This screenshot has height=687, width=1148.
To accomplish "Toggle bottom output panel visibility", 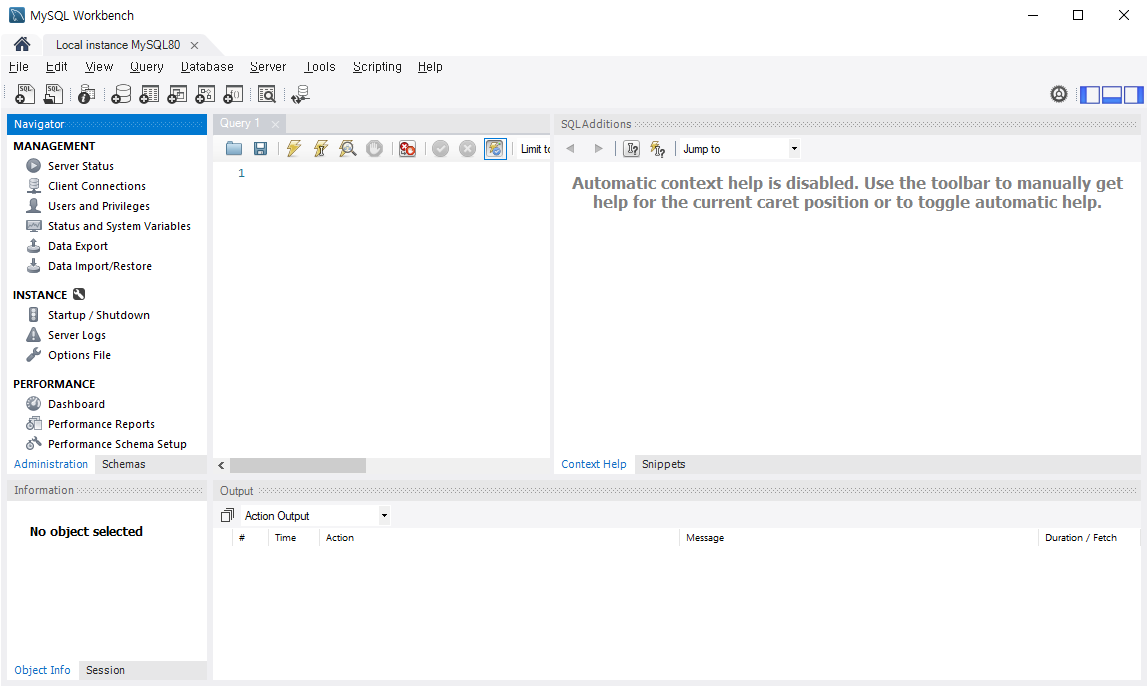I will [1111, 94].
